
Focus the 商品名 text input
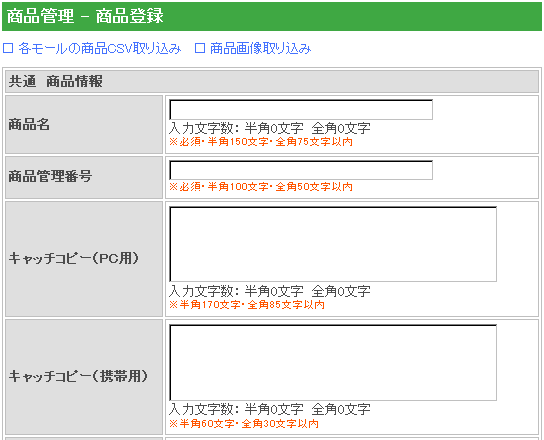point(301,110)
